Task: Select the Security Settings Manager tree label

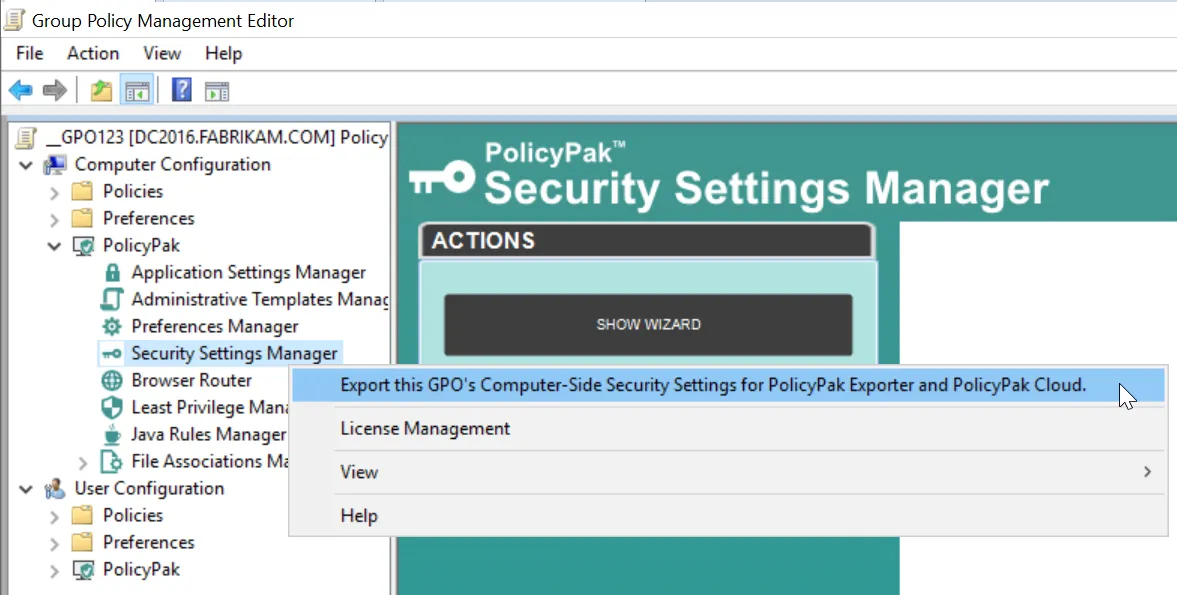Action: point(234,353)
